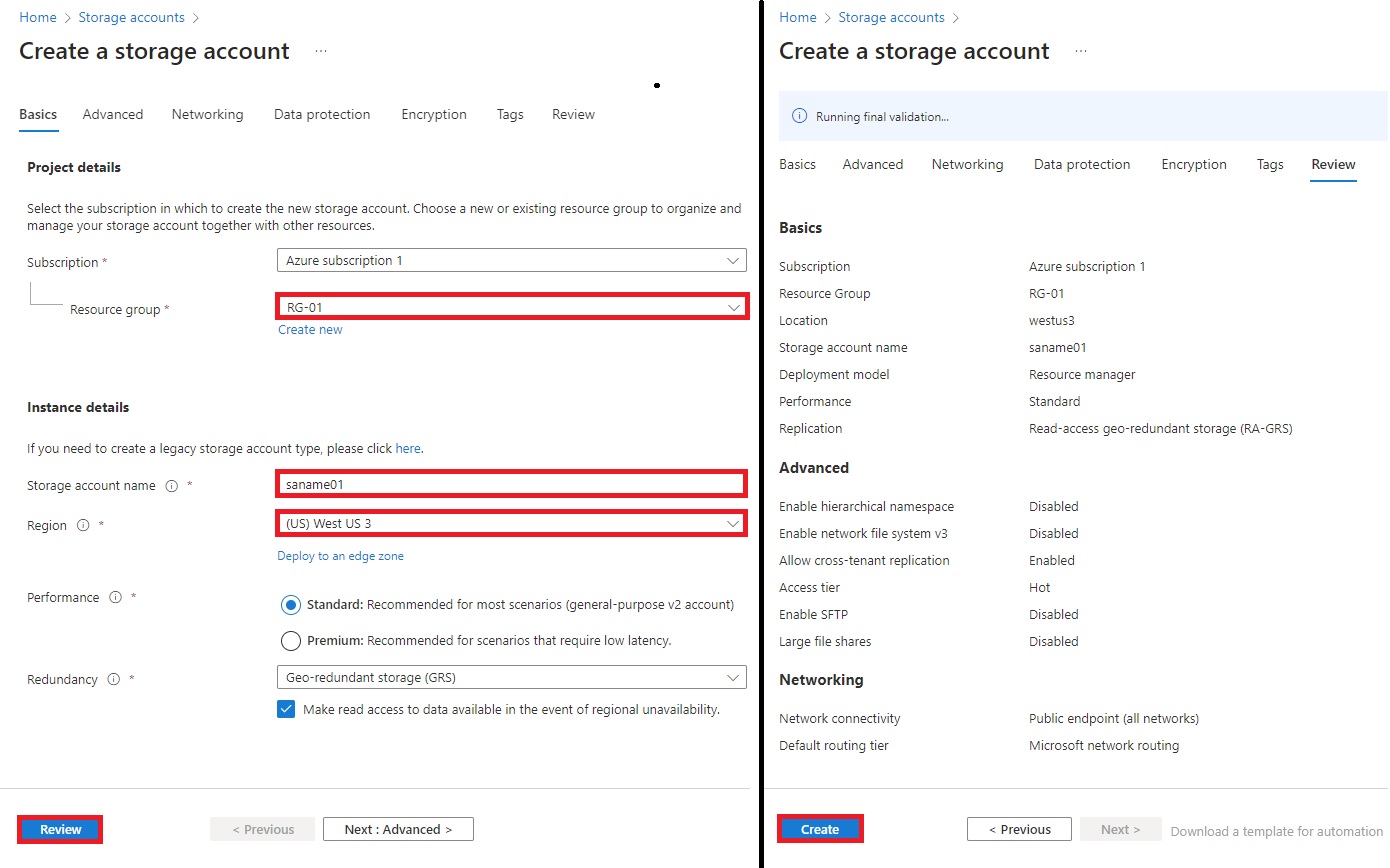The height and width of the screenshot is (868, 1390).
Task: Open the ellipsis menu beside the right title
Action: (x=1079, y=52)
